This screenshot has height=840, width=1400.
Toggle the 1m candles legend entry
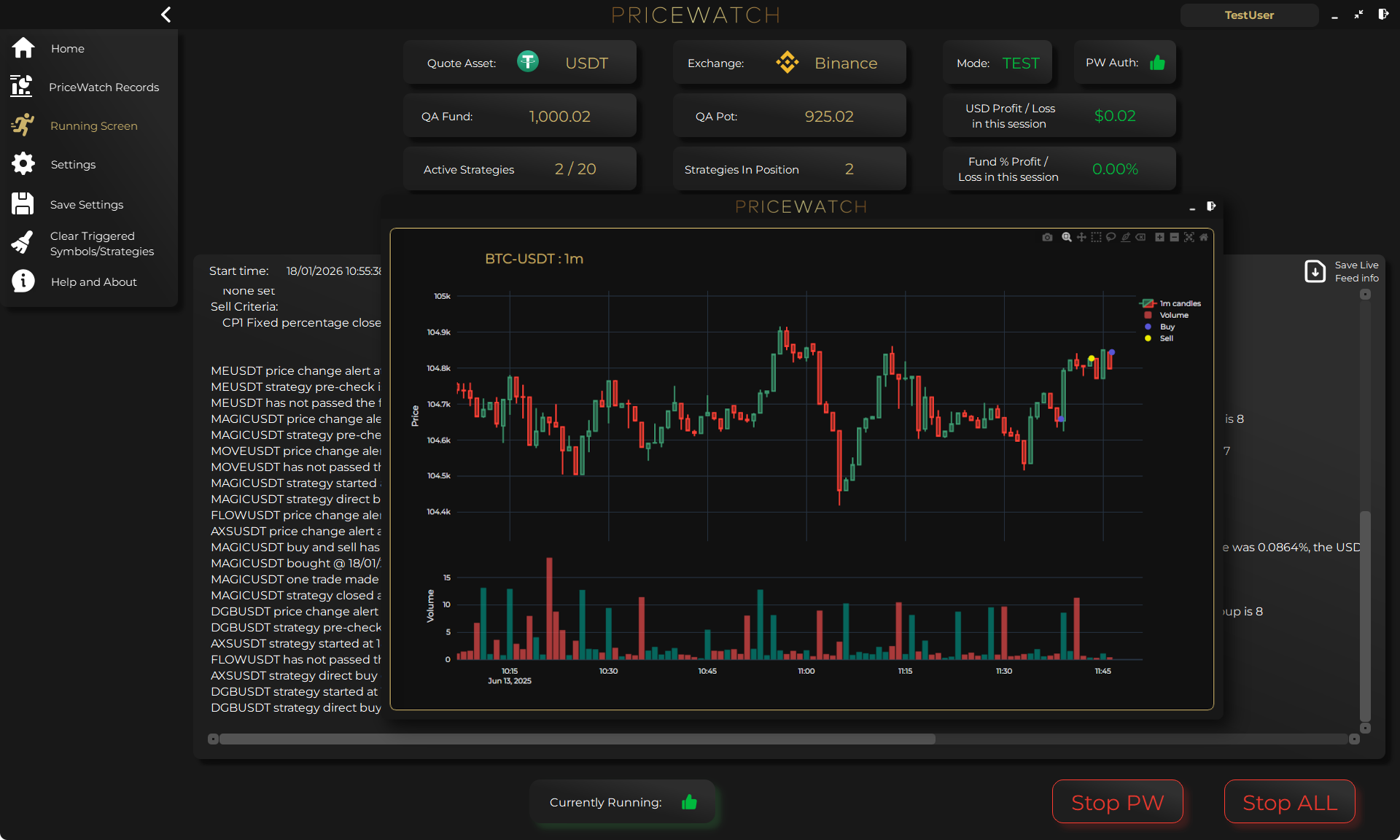1171,303
